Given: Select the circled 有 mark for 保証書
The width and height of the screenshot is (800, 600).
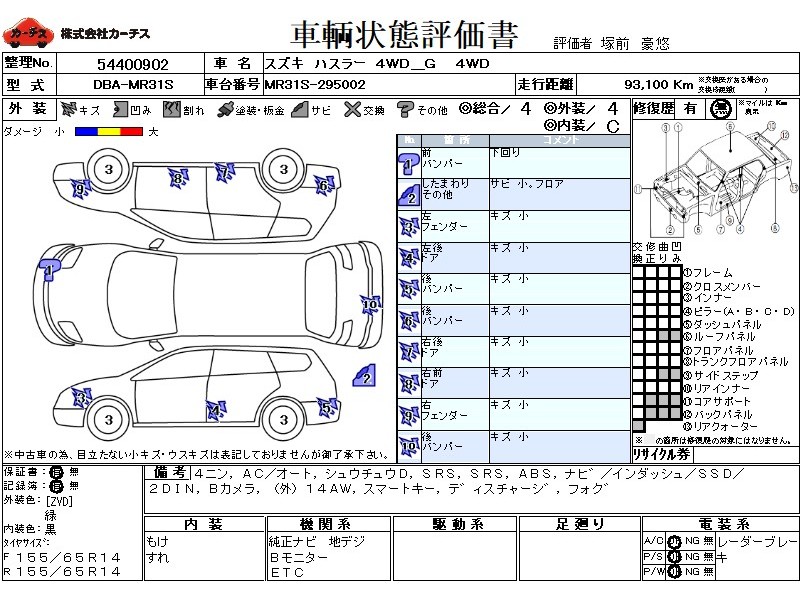Looking at the screenshot, I should pos(56,472).
